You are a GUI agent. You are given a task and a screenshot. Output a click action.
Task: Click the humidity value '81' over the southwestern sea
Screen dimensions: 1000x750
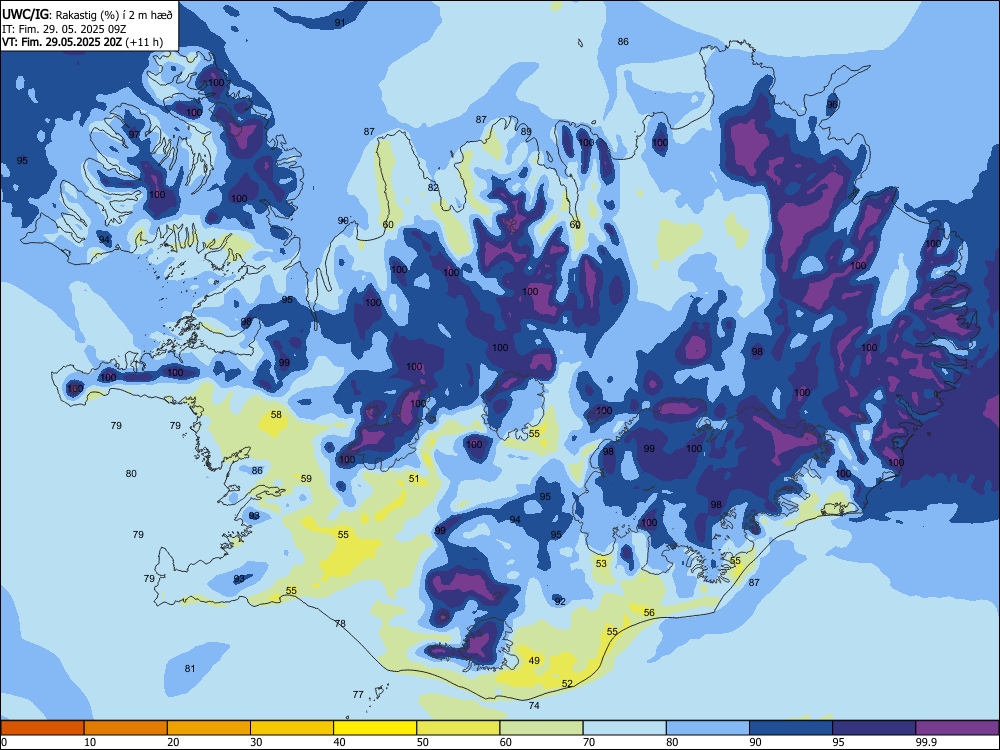click(x=189, y=668)
